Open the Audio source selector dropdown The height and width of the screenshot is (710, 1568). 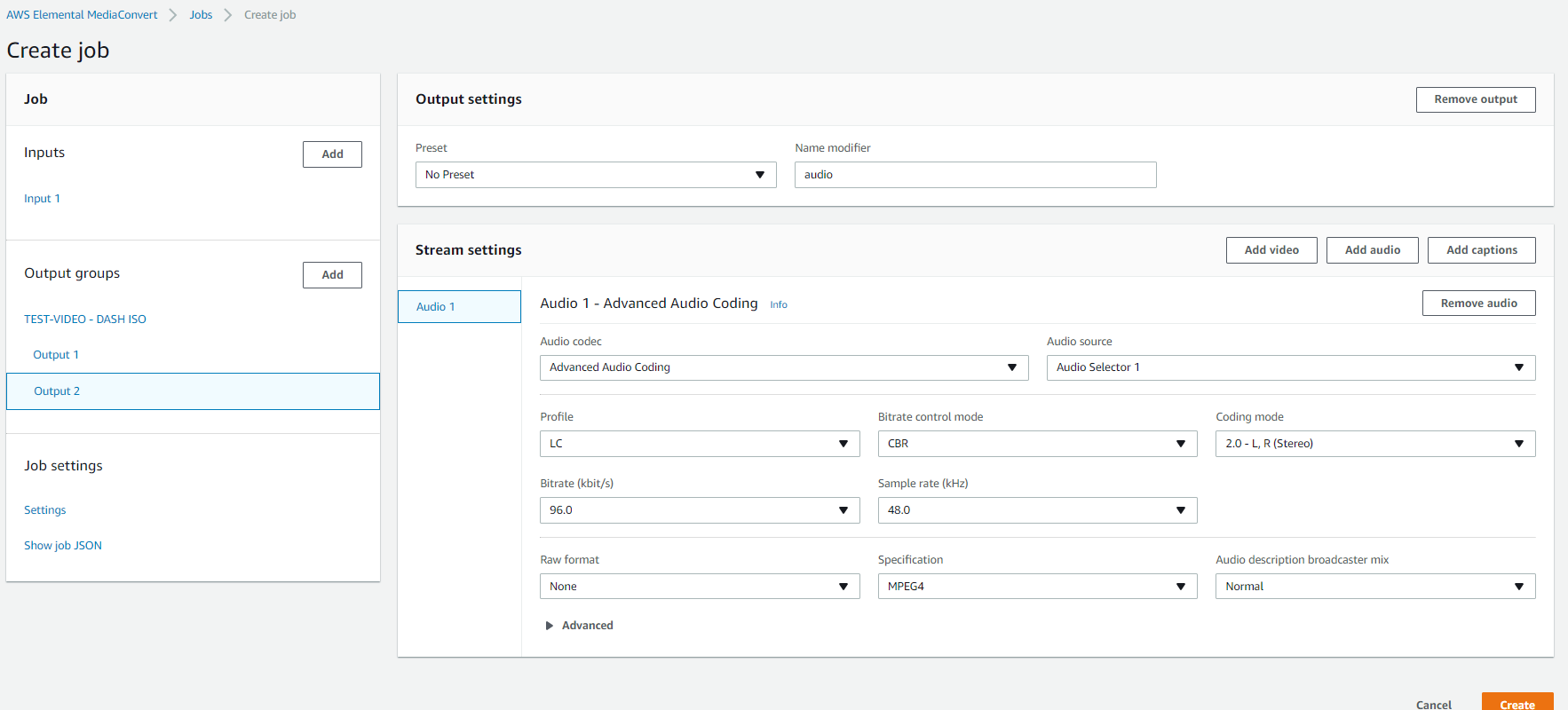1290,367
